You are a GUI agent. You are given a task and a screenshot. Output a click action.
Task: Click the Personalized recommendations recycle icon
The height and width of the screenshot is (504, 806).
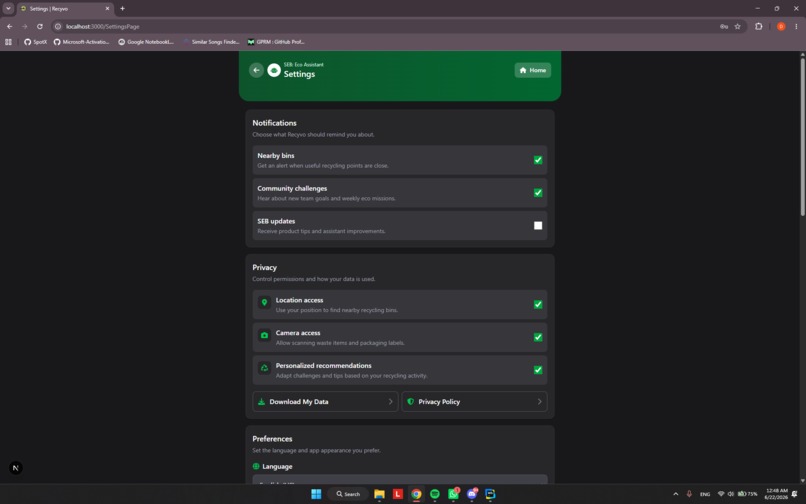[x=264, y=368]
